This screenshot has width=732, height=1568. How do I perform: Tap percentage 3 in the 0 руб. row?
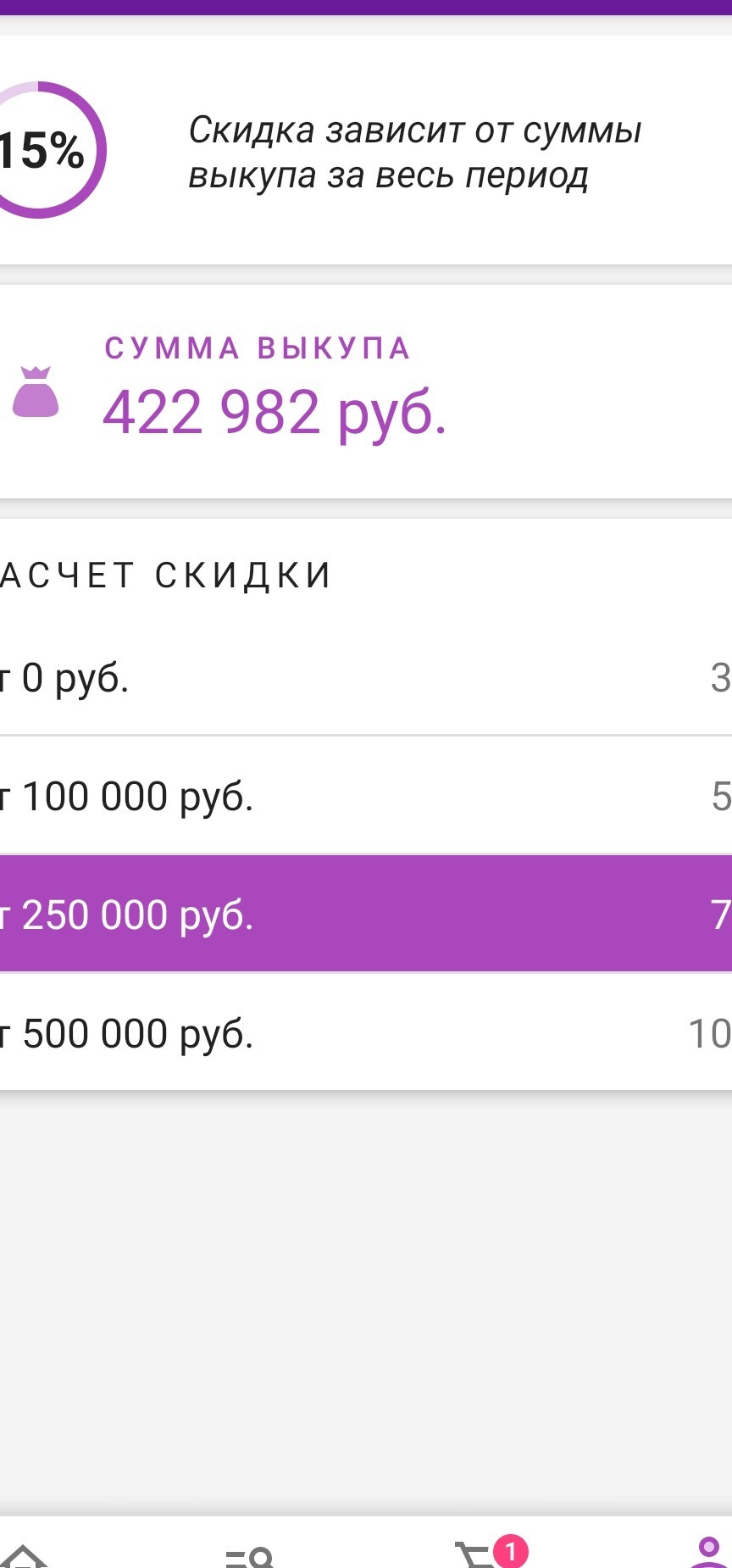point(721,677)
